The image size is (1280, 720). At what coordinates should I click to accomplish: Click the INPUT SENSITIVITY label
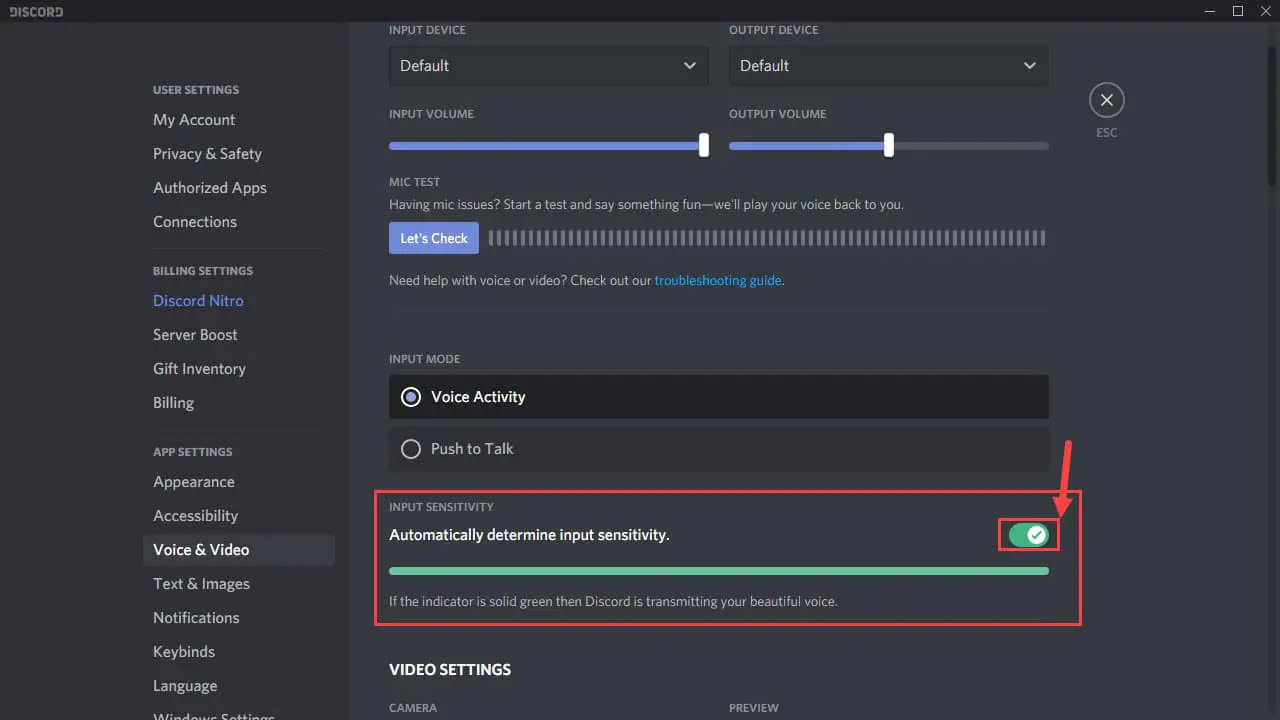point(441,507)
